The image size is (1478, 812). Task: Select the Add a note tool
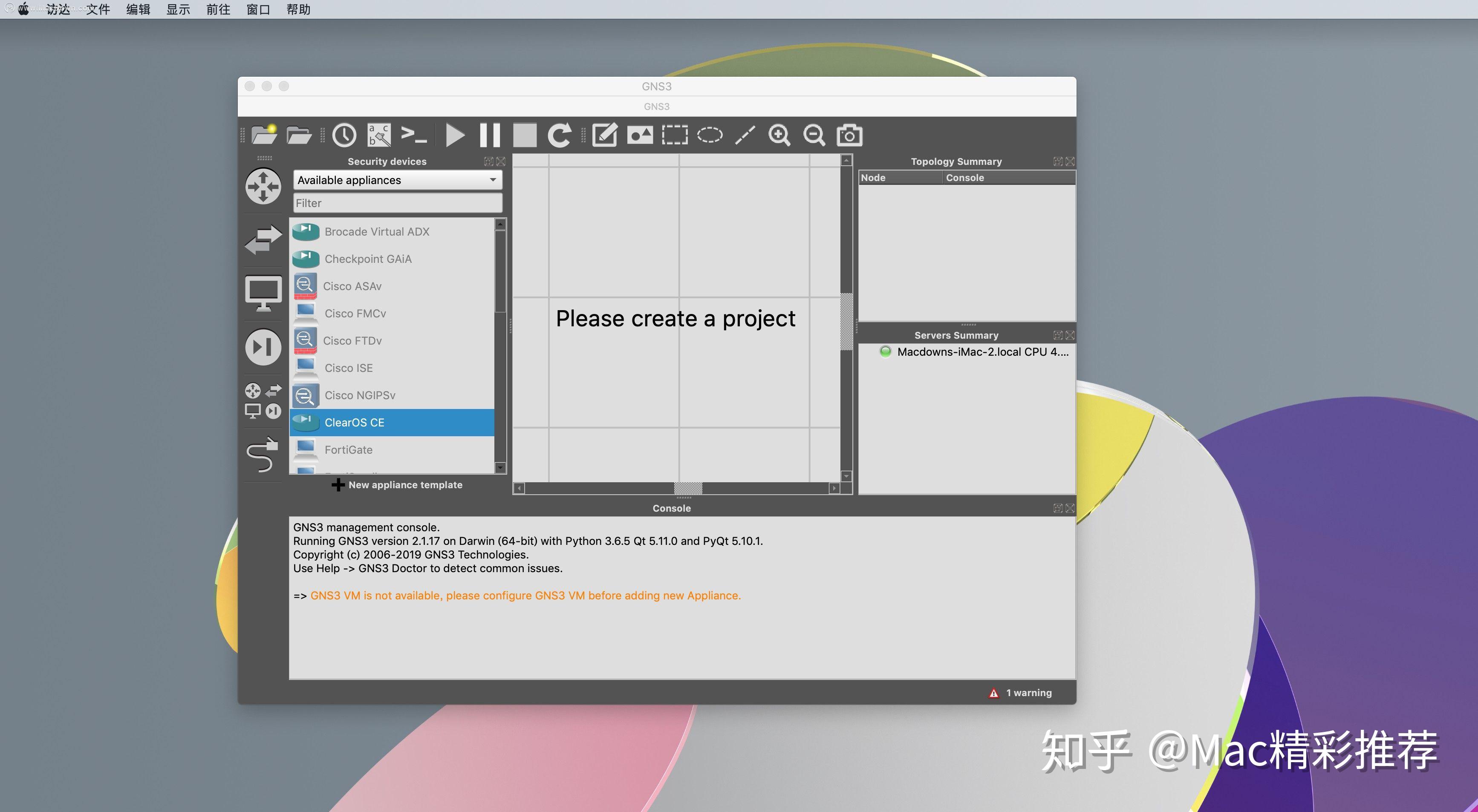(605, 135)
